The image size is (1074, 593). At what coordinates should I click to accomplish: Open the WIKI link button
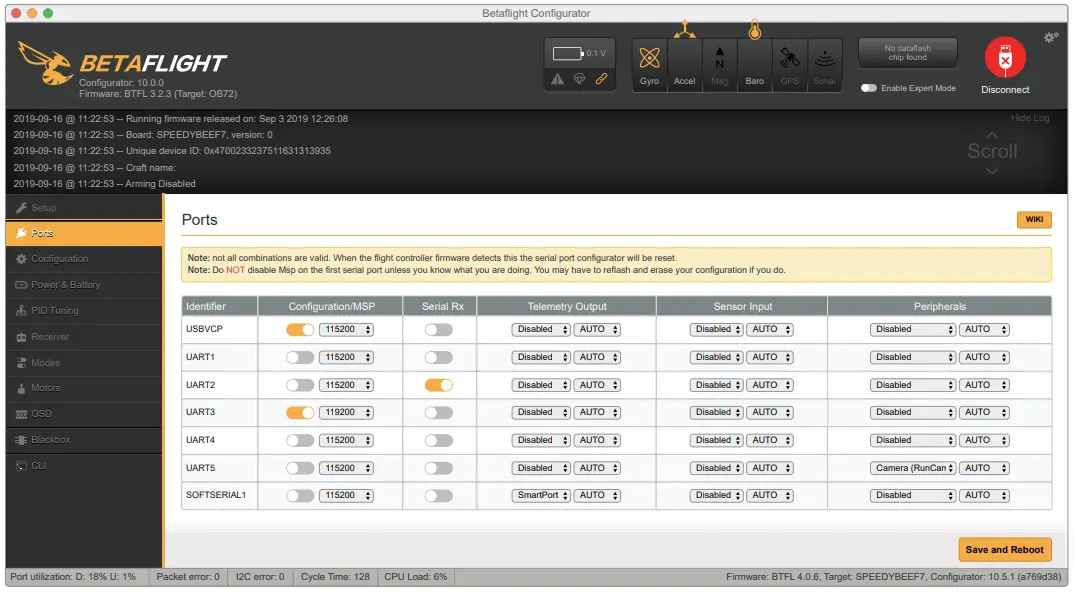[1034, 220]
